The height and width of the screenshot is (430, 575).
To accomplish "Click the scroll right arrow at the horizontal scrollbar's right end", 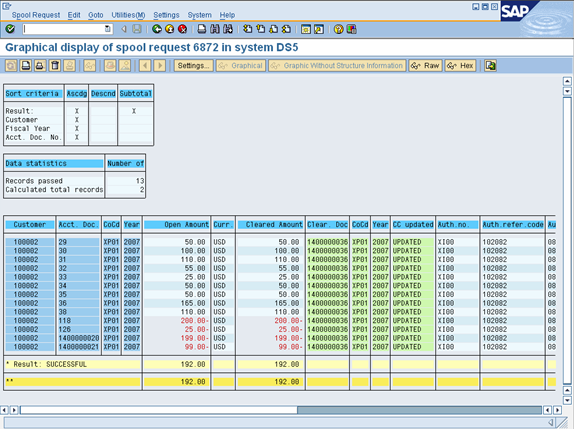I will (x=557, y=410).
